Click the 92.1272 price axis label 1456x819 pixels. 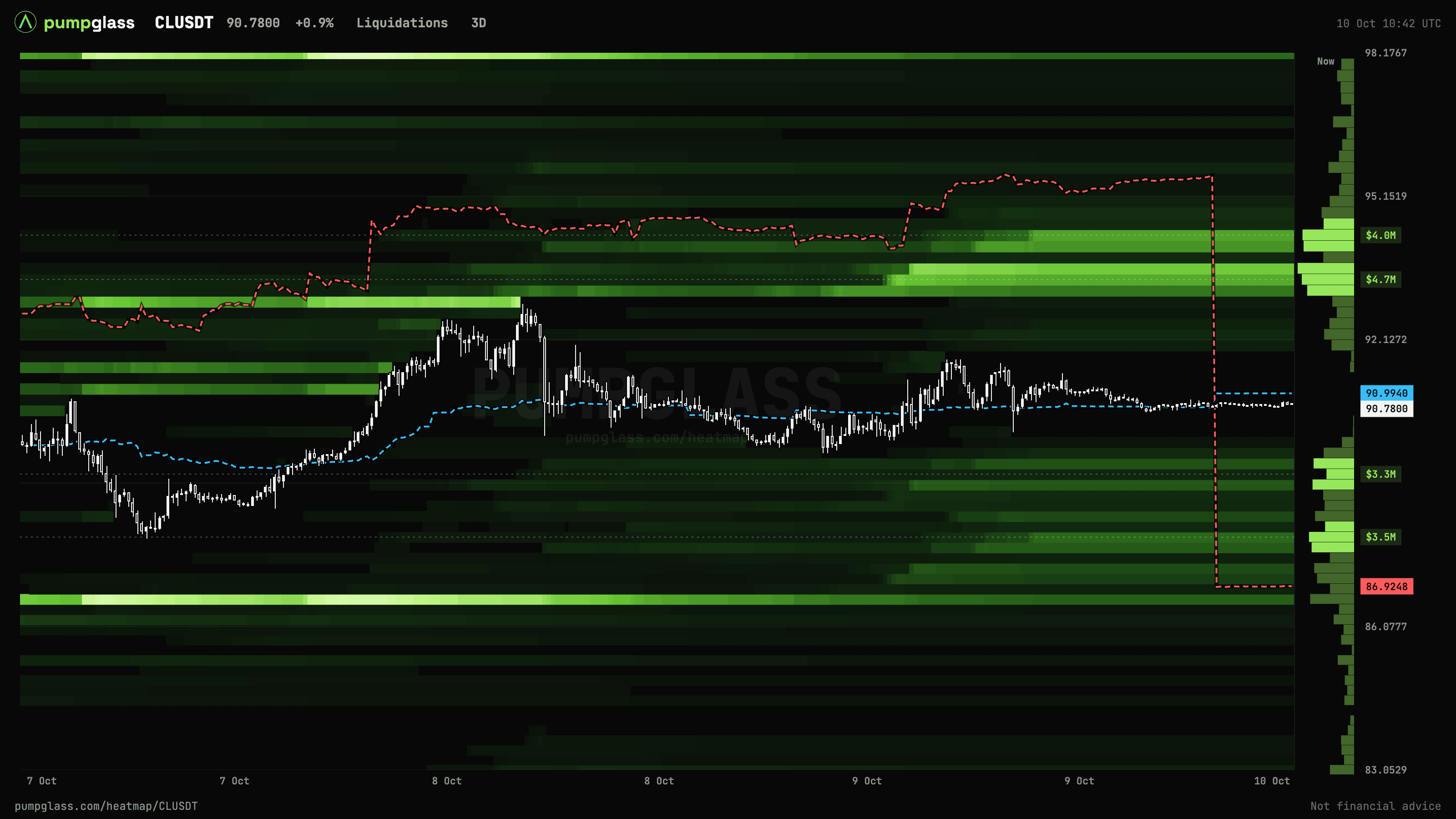click(x=1385, y=340)
